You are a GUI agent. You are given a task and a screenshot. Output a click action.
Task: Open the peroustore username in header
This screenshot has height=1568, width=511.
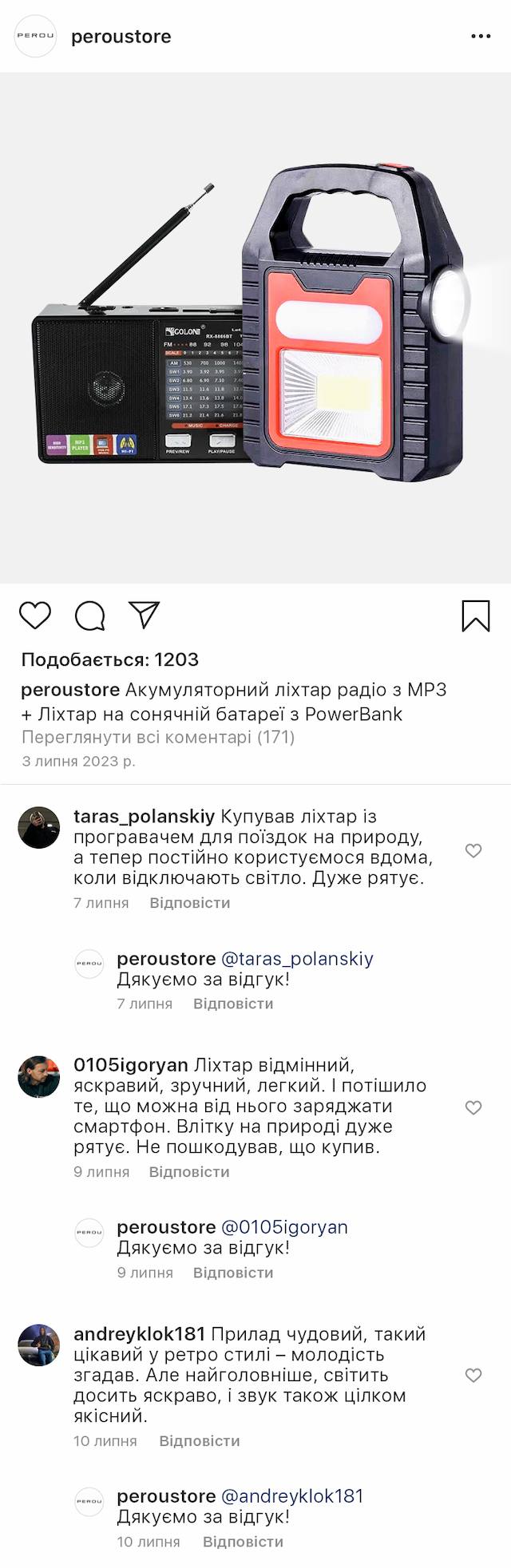coord(121,37)
